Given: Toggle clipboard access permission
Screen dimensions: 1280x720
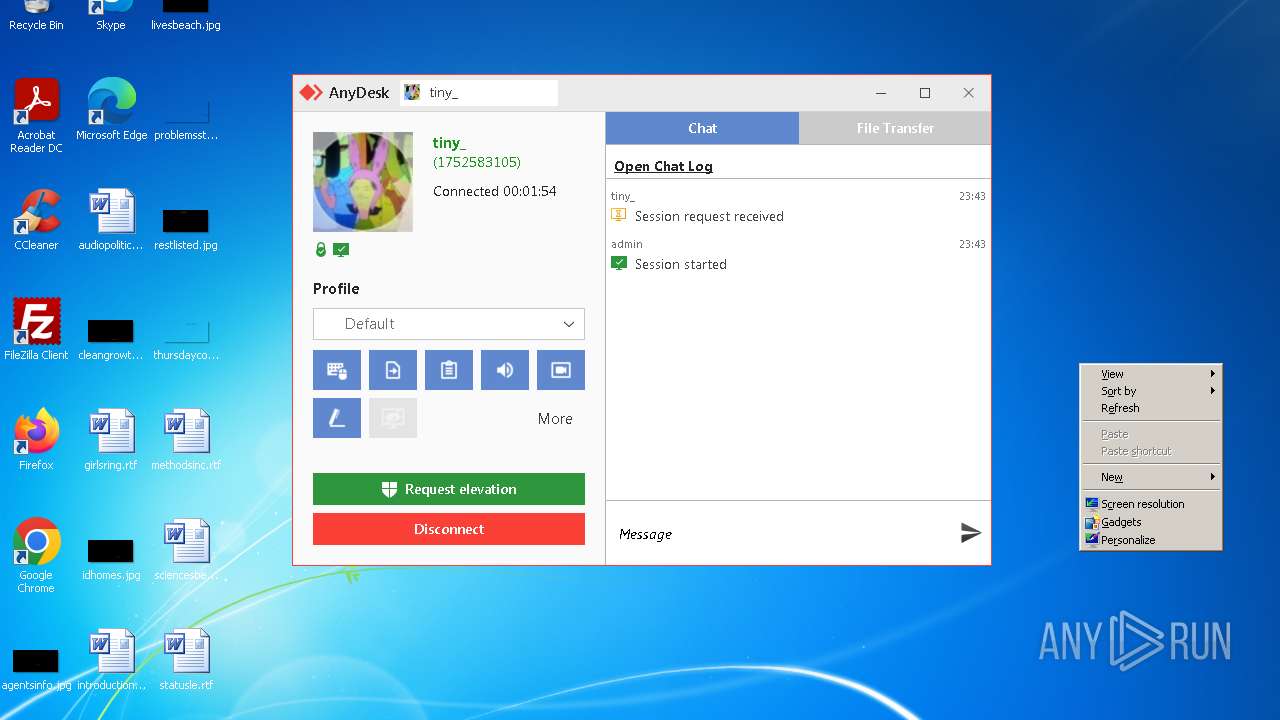Looking at the screenshot, I should [449, 370].
